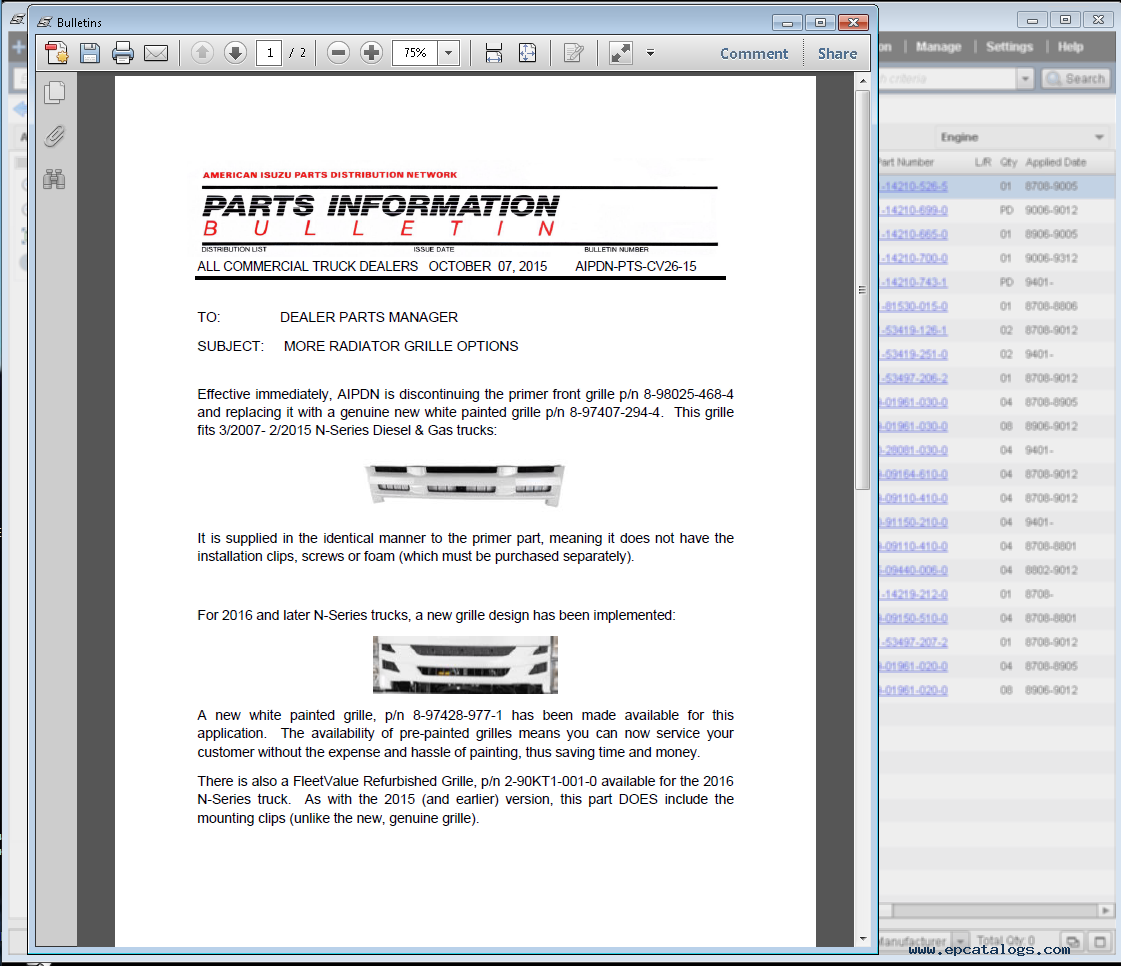Go to the next page arrow
Viewport: 1121px width, 966px height.
click(x=235, y=52)
